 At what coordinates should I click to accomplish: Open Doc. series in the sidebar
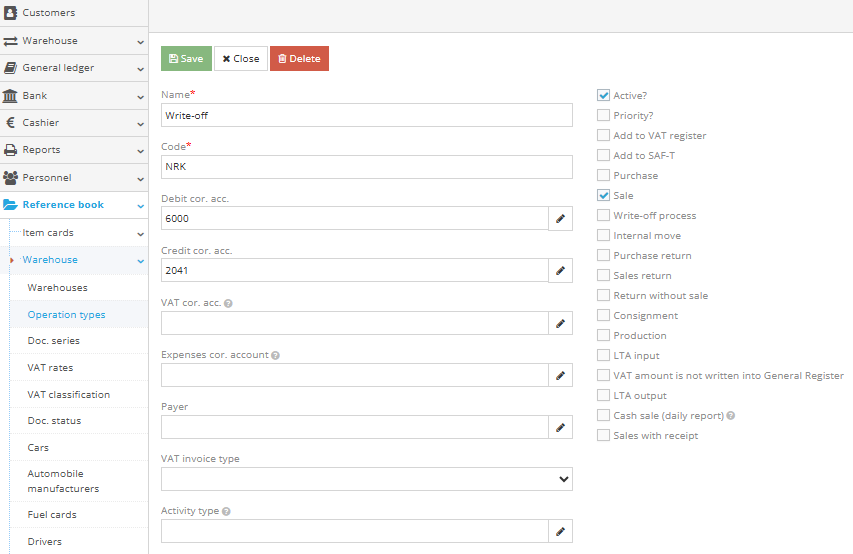pos(54,341)
